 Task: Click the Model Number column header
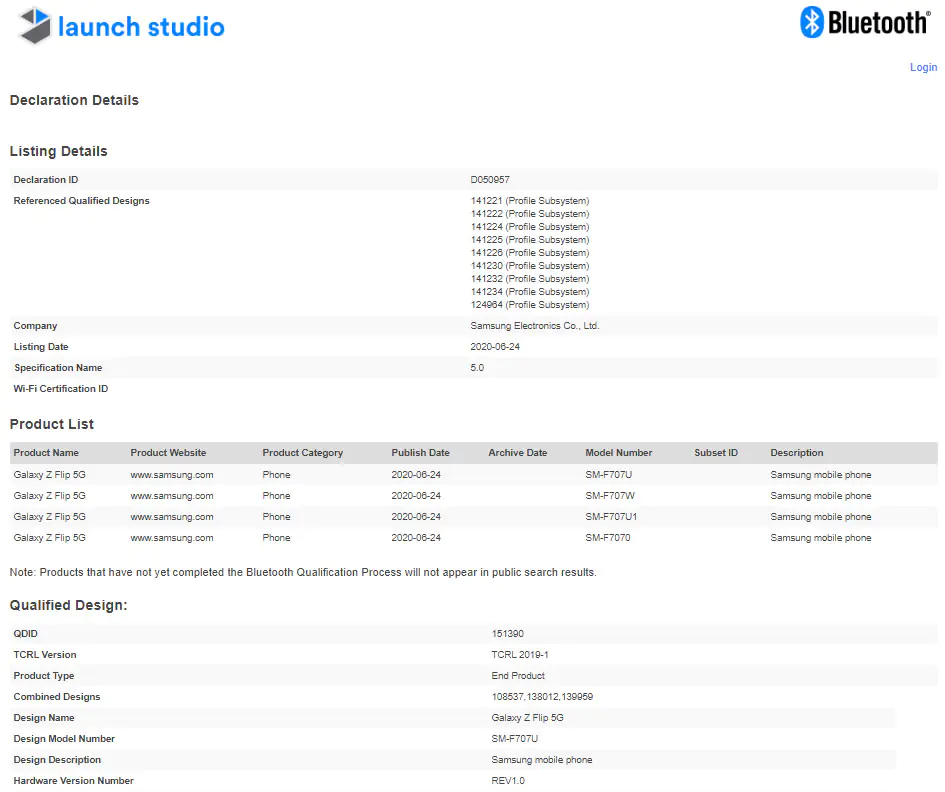[x=618, y=453]
